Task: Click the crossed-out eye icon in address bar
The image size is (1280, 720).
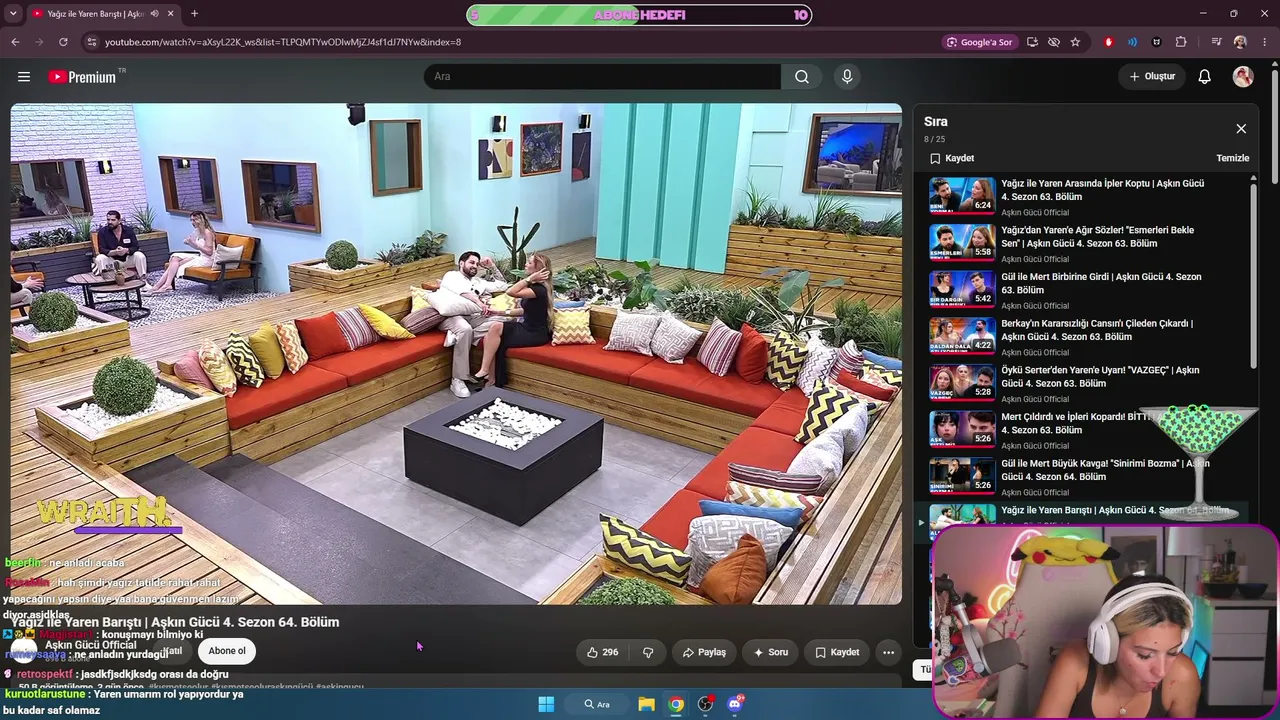Action: [1054, 42]
